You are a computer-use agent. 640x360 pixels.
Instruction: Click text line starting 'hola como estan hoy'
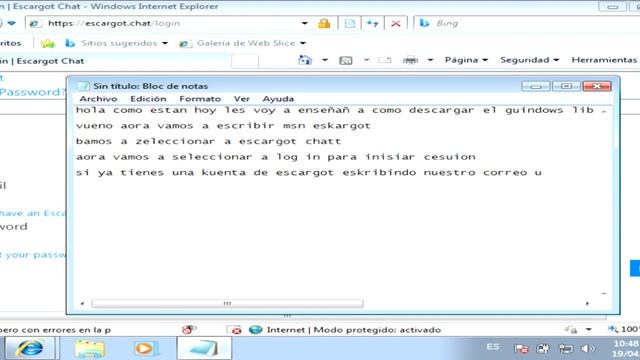(x=335, y=110)
